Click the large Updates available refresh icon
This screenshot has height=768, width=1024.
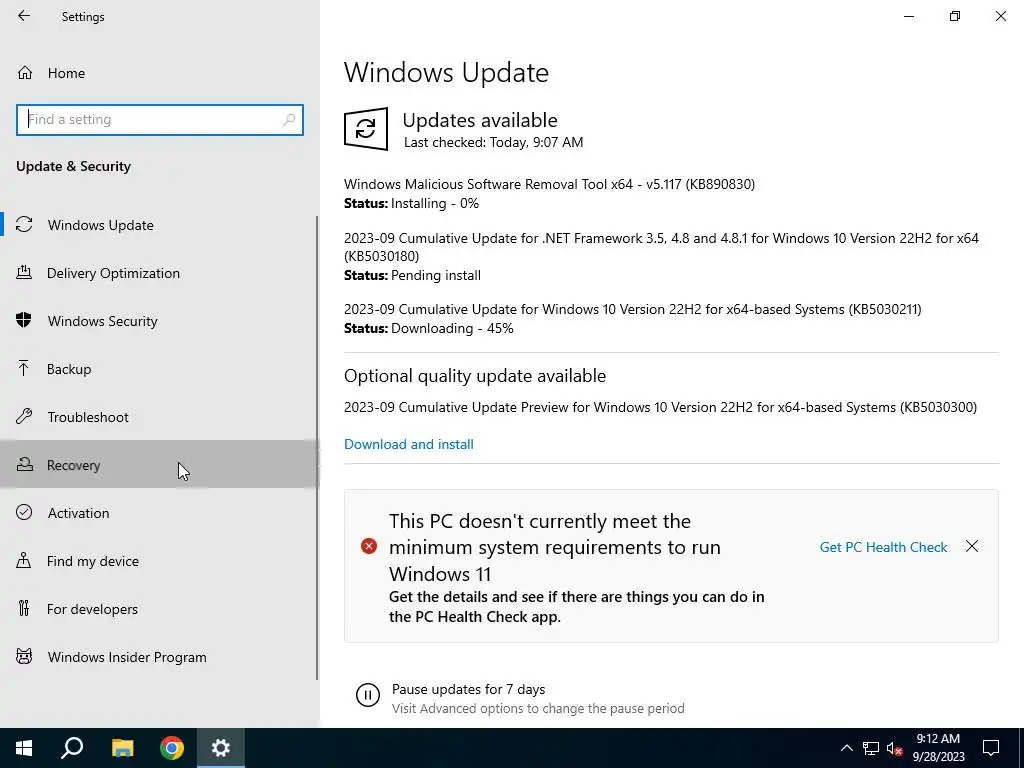pos(366,129)
